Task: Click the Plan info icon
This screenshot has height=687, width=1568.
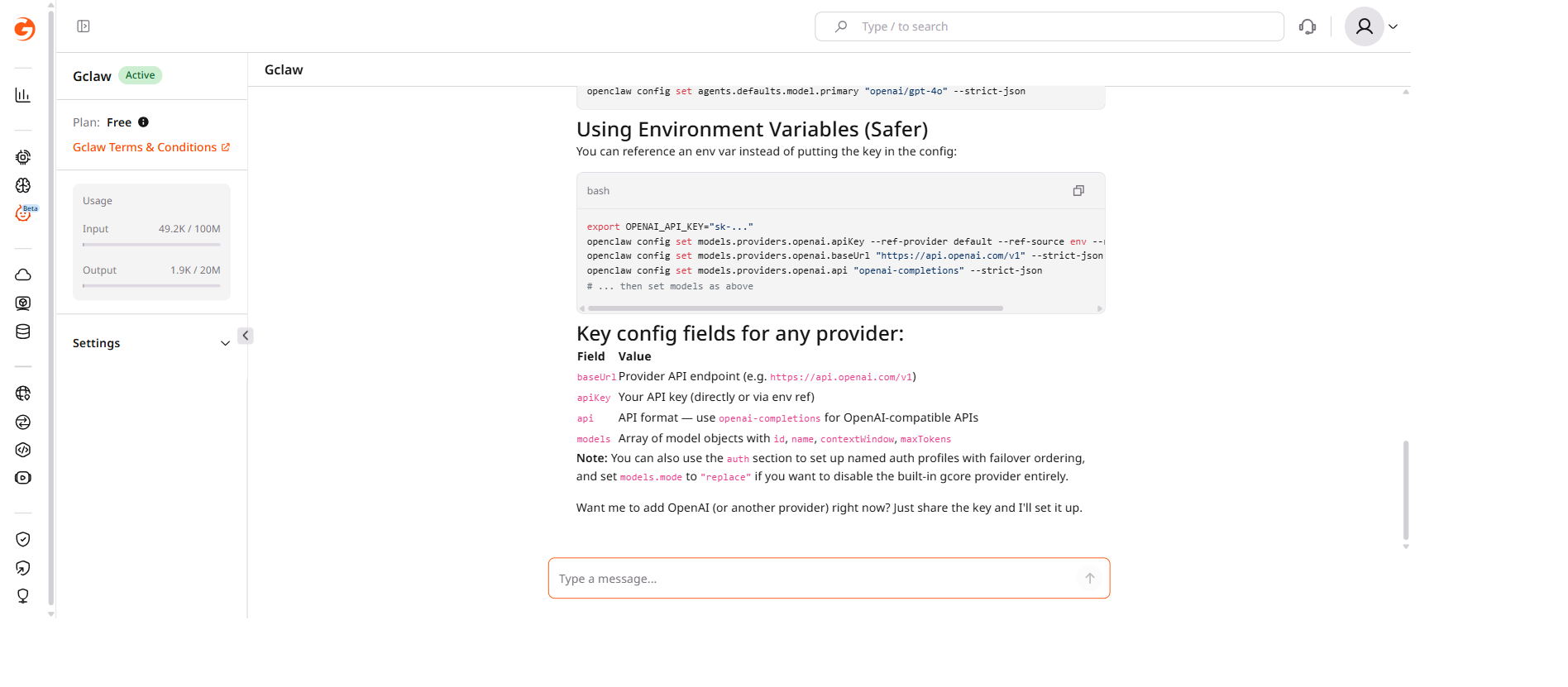Action: tap(143, 122)
